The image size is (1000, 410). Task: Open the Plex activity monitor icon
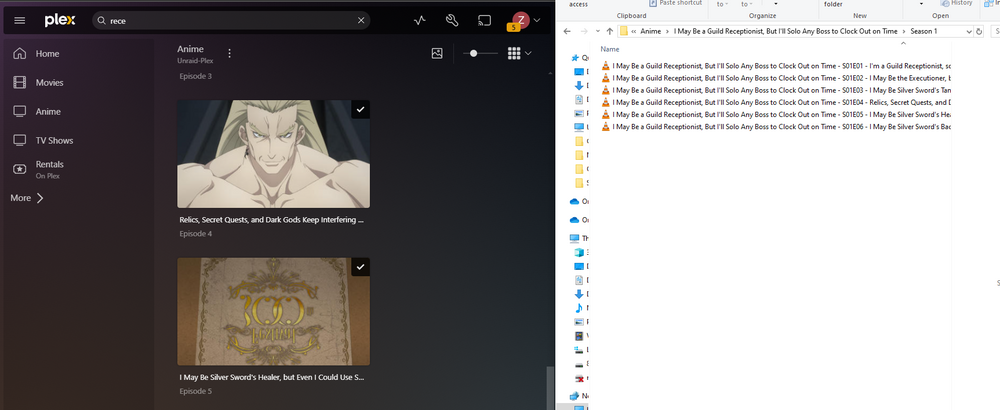click(x=420, y=20)
